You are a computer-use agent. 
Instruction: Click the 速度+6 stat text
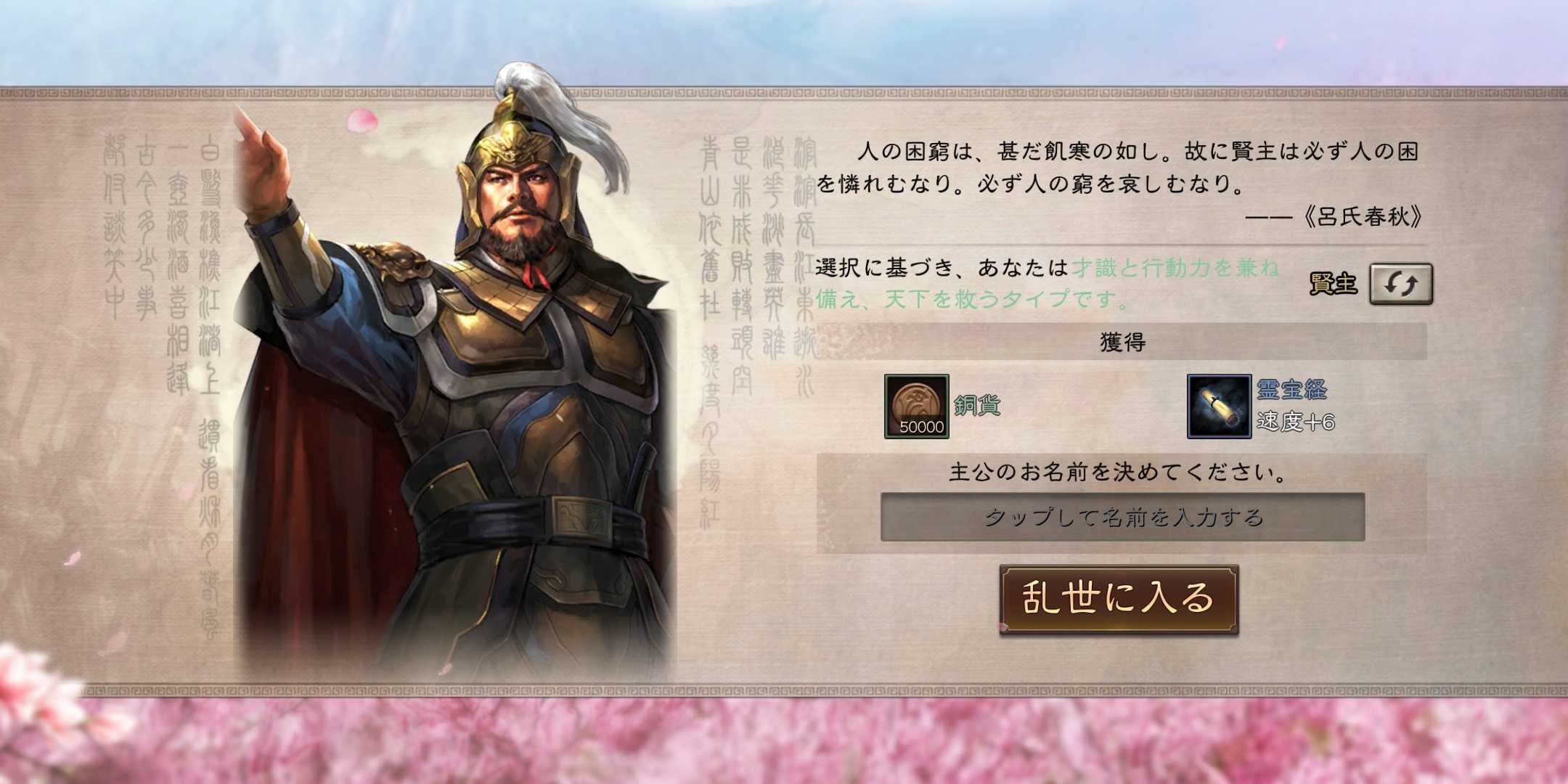[1295, 422]
